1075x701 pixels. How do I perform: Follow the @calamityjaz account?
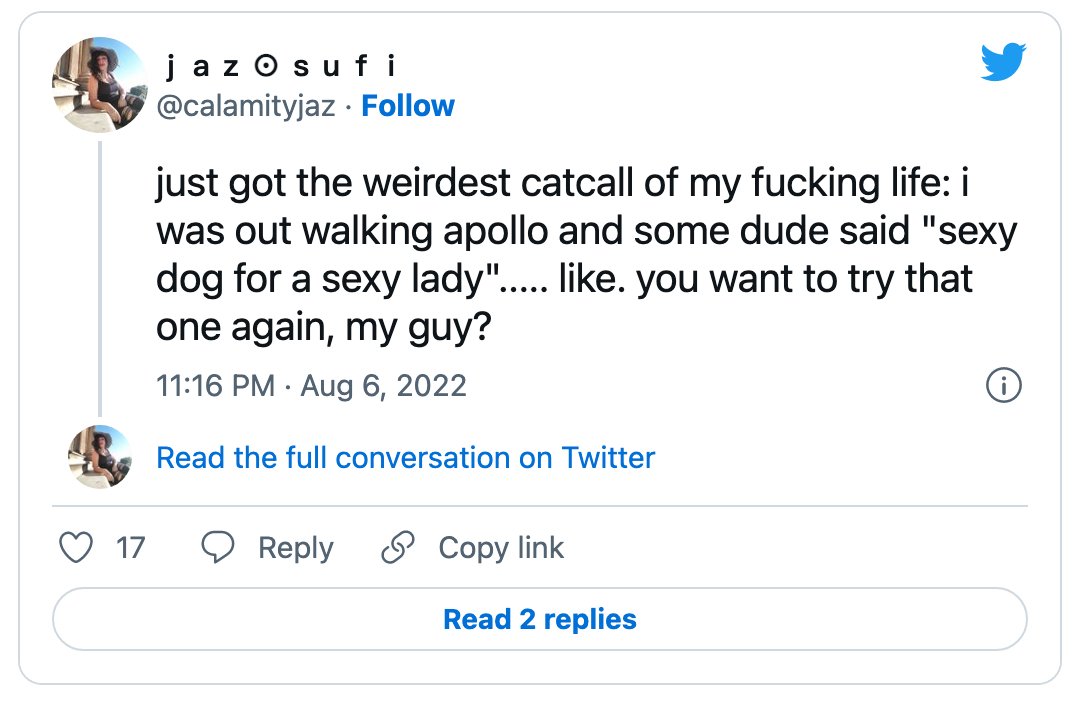[x=408, y=106]
